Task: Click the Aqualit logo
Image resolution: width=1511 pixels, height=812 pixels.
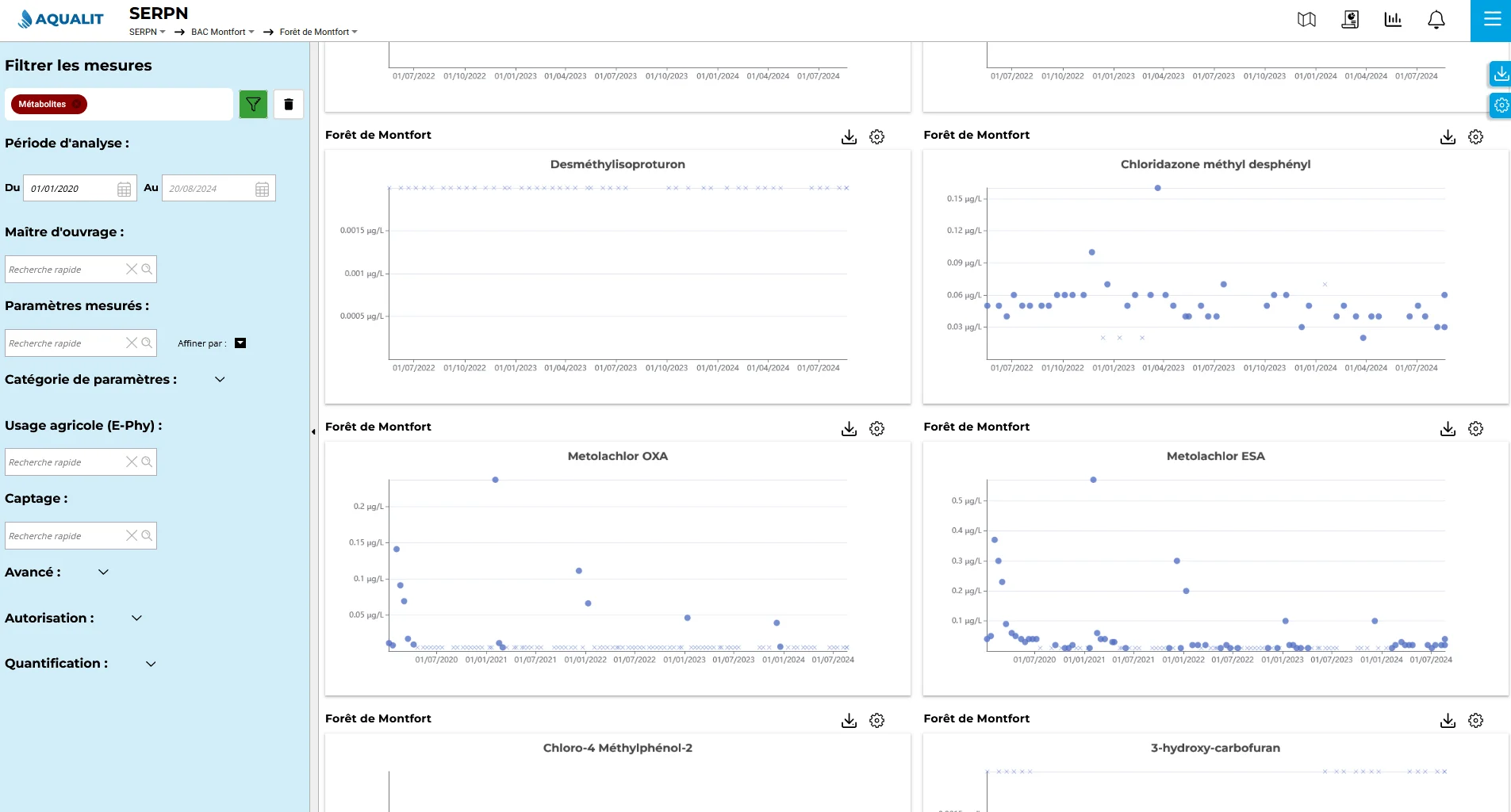Action: tap(60, 19)
